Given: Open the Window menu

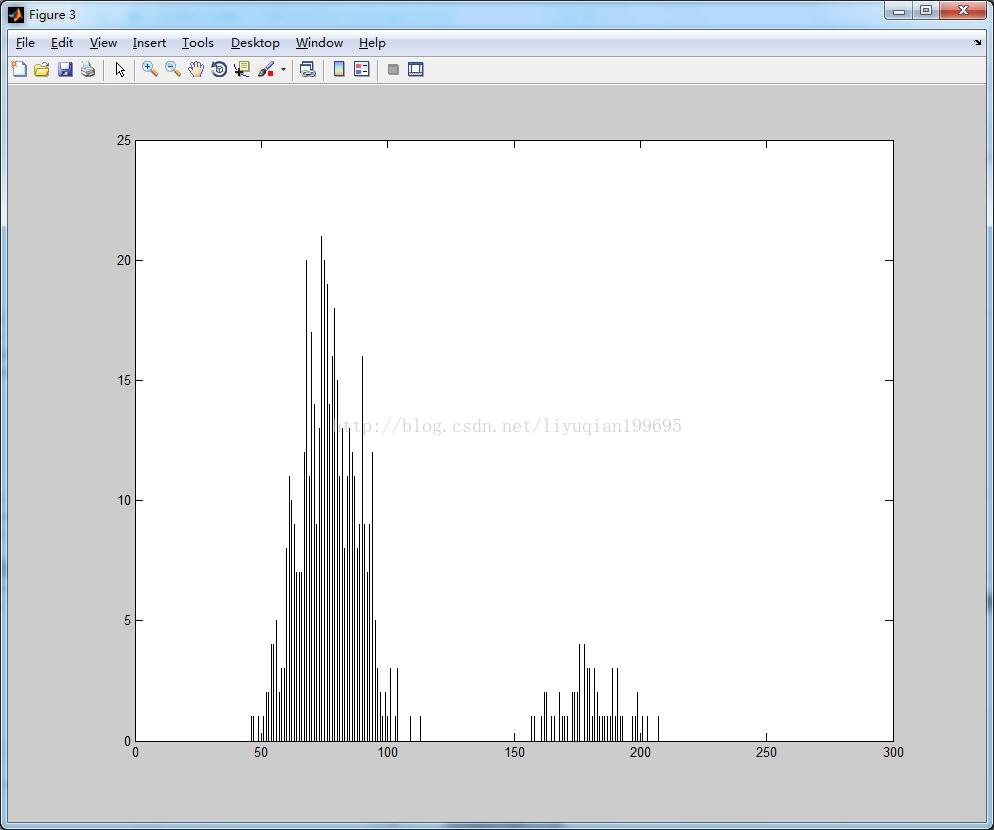Looking at the screenshot, I should (320, 42).
